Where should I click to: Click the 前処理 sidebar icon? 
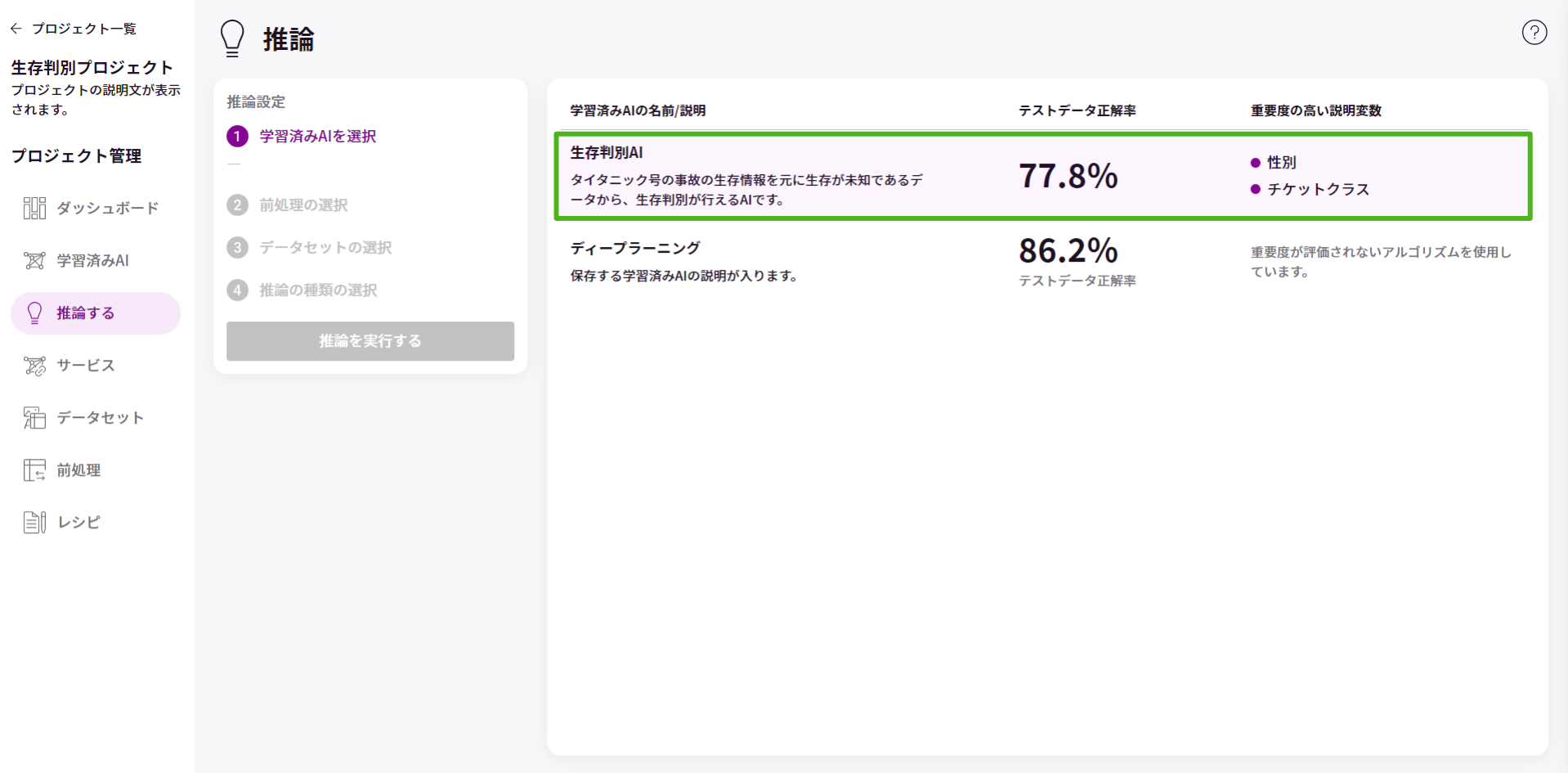(x=34, y=470)
